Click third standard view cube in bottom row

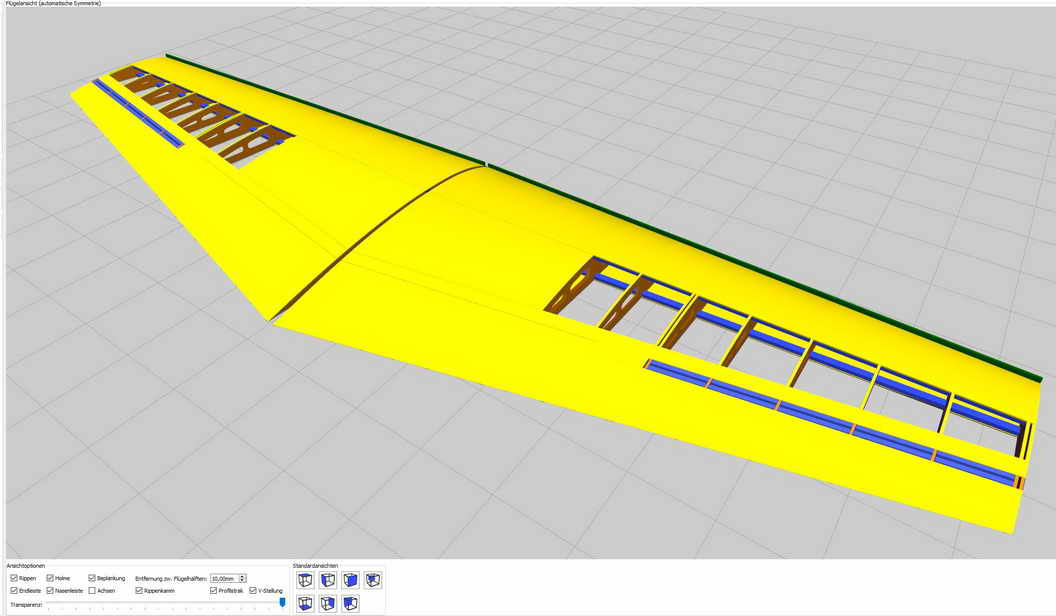351,603
